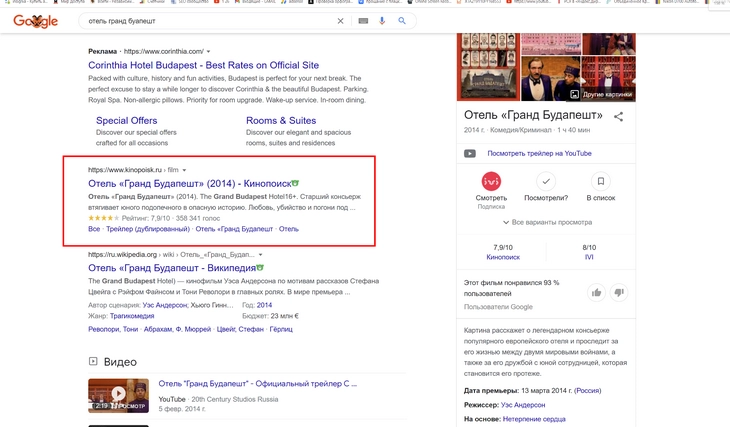Image resolution: width=730 pixels, height=427 pixels.
Task: Open the Кинопоиск 7,9/10 rating link
Action: [503, 257]
